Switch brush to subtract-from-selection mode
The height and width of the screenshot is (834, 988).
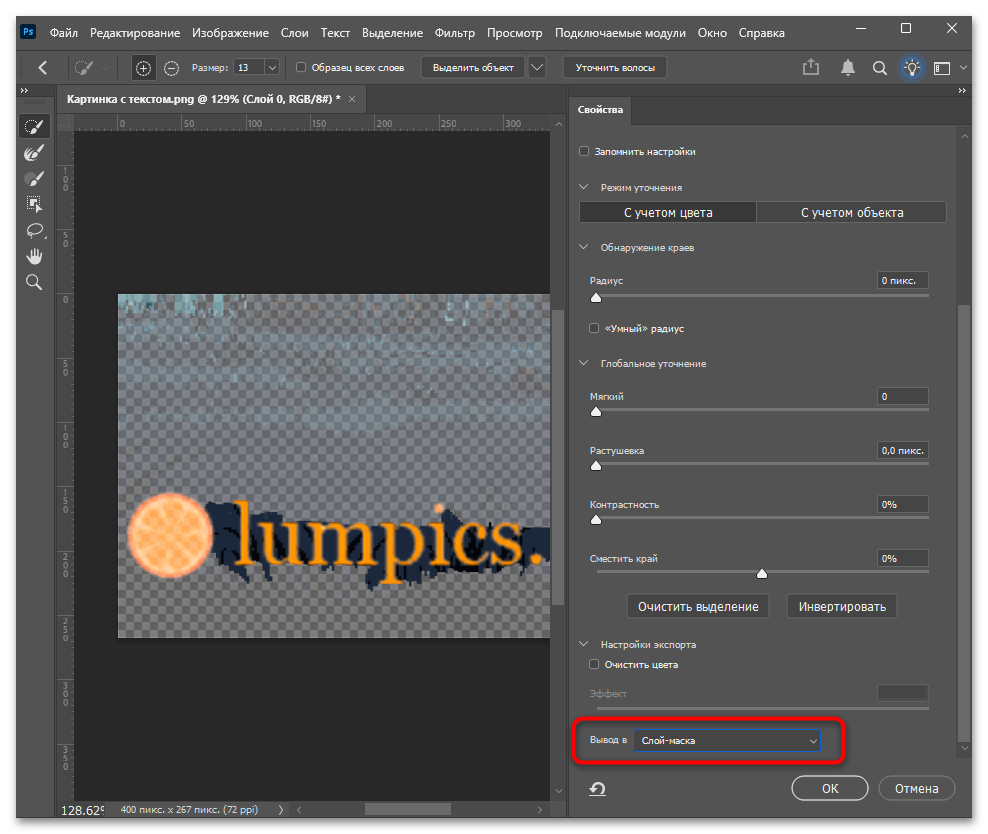[x=171, y=67]
